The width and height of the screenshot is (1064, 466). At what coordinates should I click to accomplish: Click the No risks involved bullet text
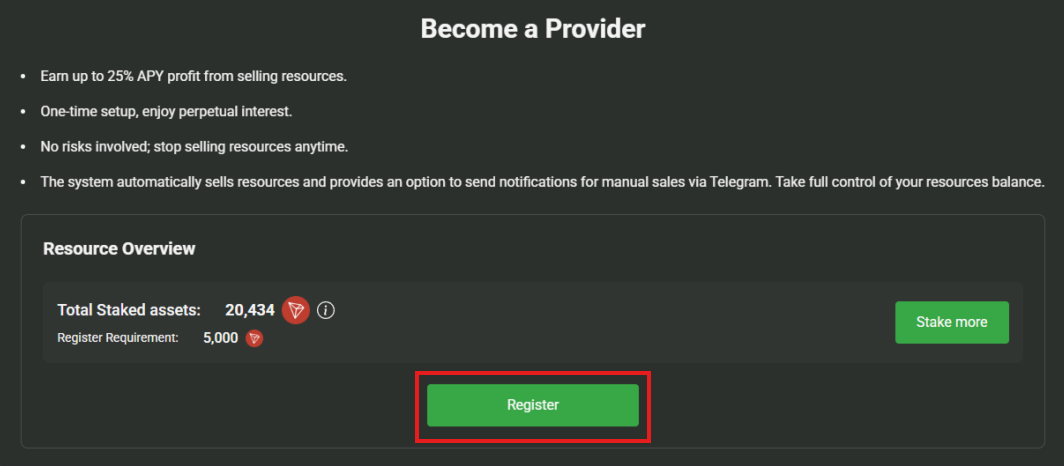194,147
